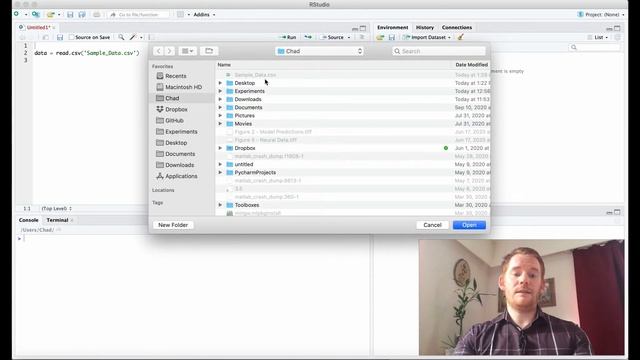The width and height of the screenshot is (640, 360).
Task: Click the Go to file/function field
Action: (139, 14)
